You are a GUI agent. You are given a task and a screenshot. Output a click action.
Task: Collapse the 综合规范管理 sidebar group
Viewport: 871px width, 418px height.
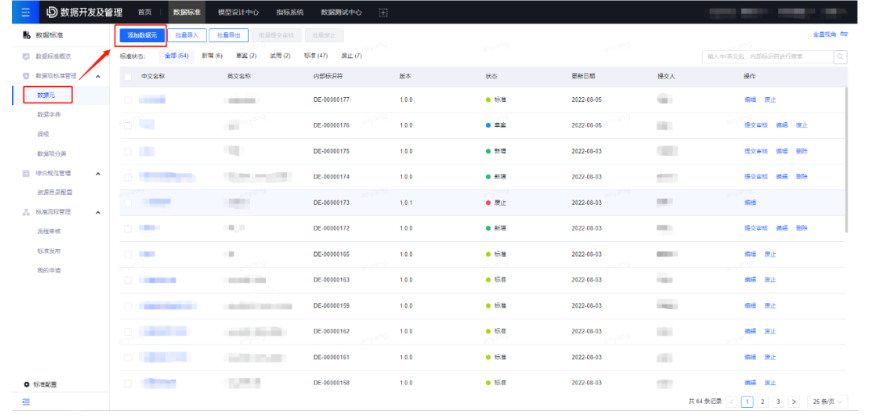[x=98, y=173]
